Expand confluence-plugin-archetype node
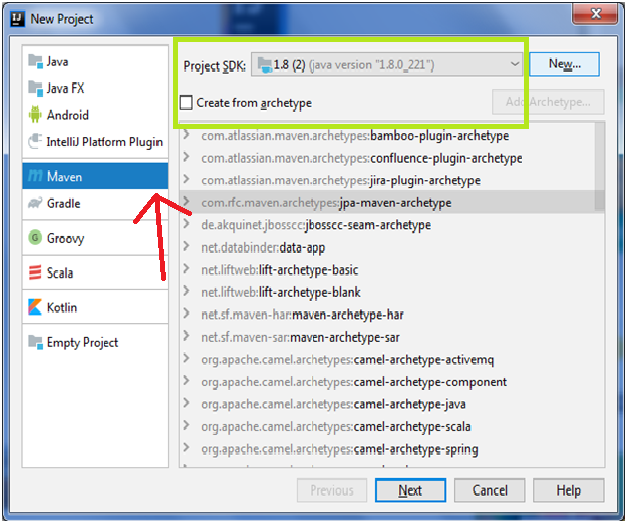This screenshot has height=521, width=628. point(186,157)
